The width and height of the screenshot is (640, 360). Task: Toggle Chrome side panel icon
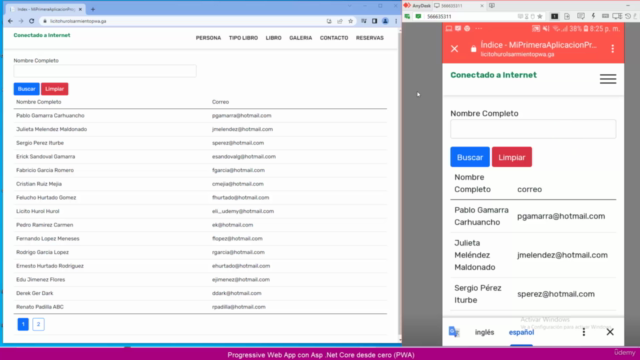point(374,21)
